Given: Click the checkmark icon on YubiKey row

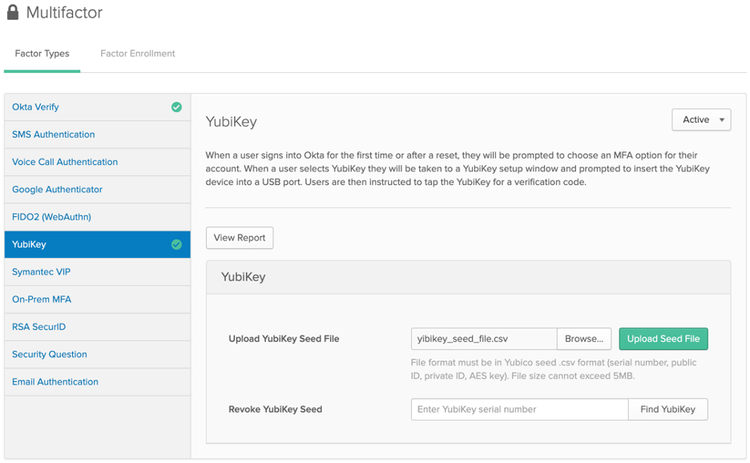Looking at the screenshot, I should click(x=176, y=244).
